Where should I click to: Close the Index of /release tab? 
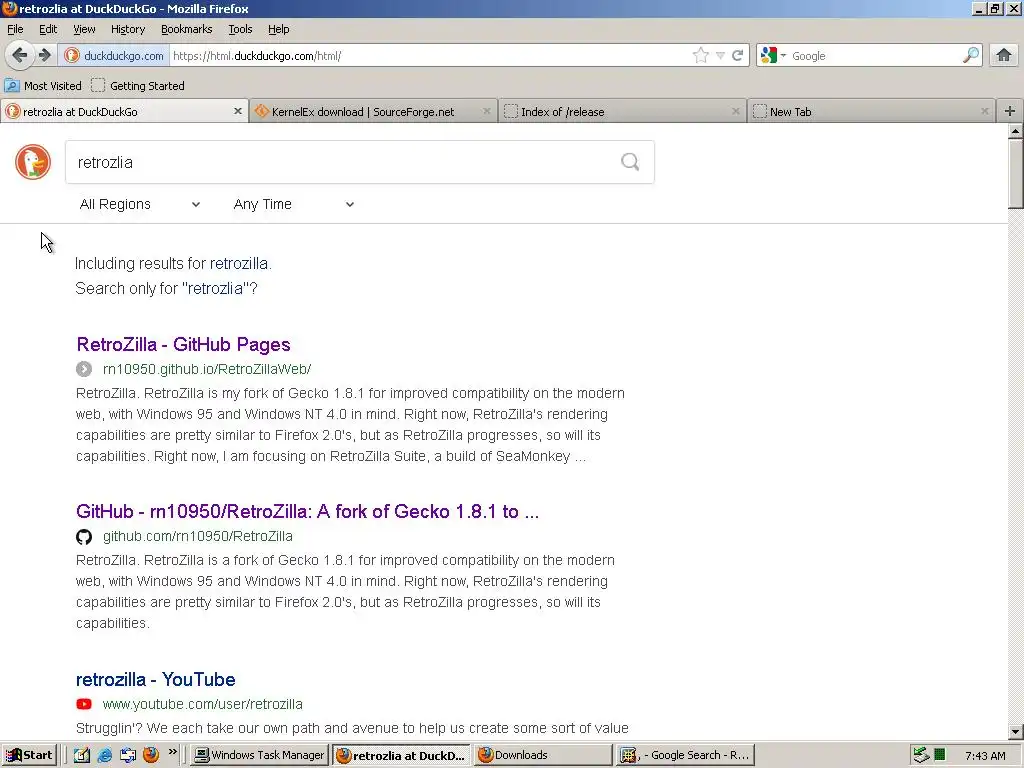(735, 111)
